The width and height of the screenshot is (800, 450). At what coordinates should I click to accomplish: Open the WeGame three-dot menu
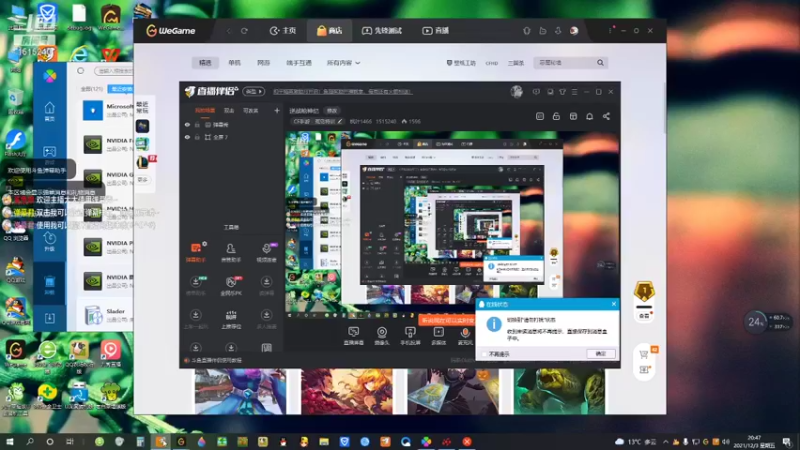tap(610, 31)
